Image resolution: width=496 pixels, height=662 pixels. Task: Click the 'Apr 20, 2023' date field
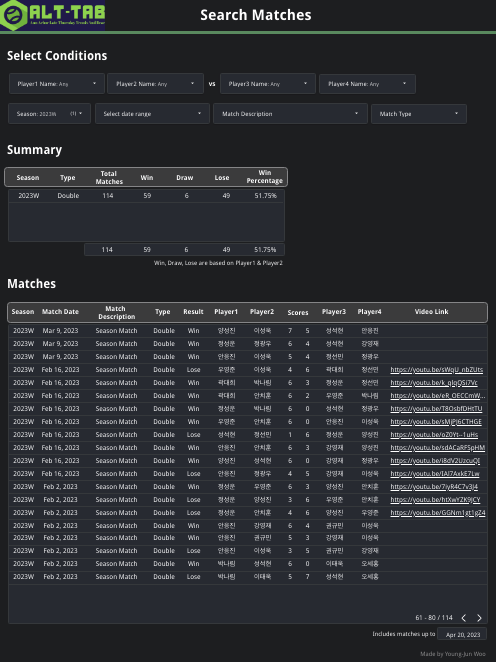tap(462, 635)
